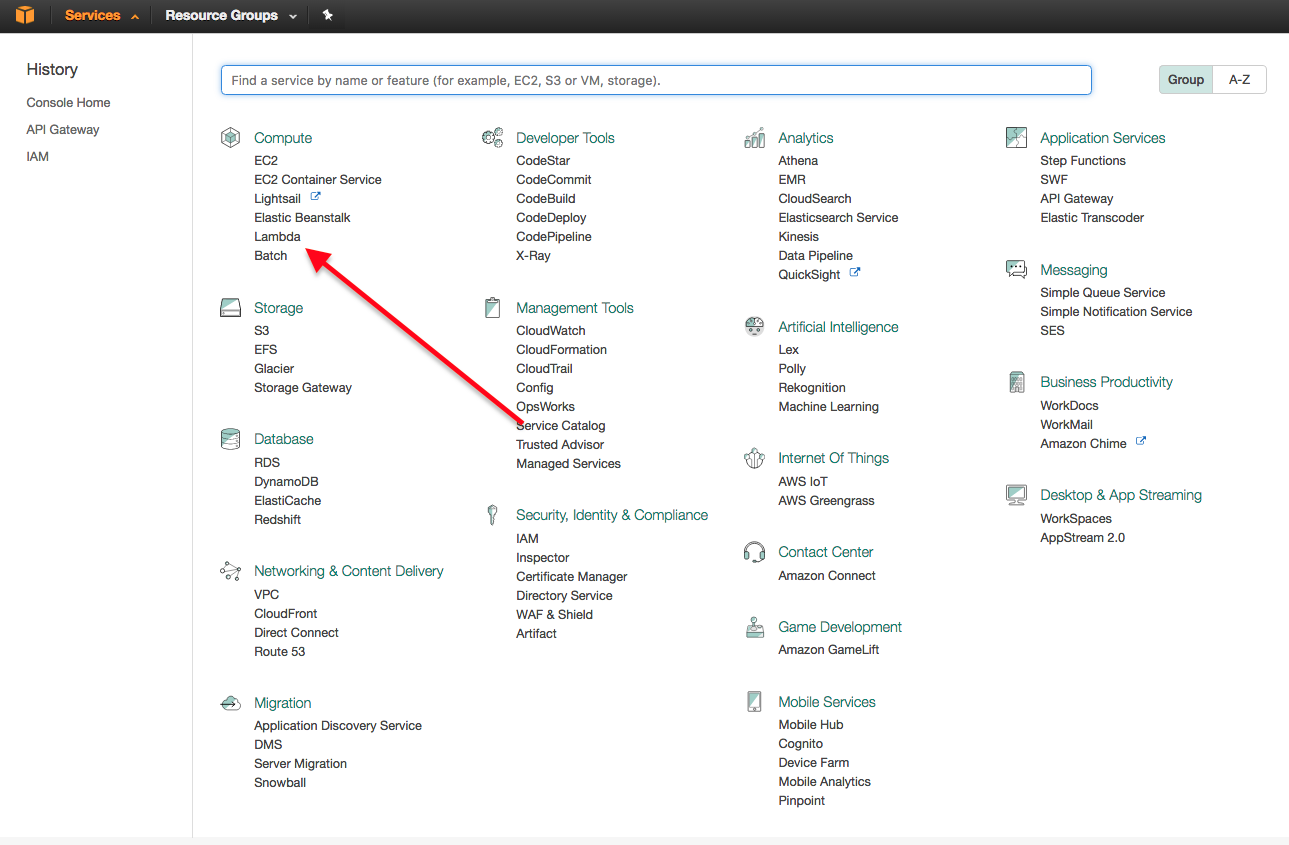Open Athena analytics service
1289x845 pixels.
point(798,161)
